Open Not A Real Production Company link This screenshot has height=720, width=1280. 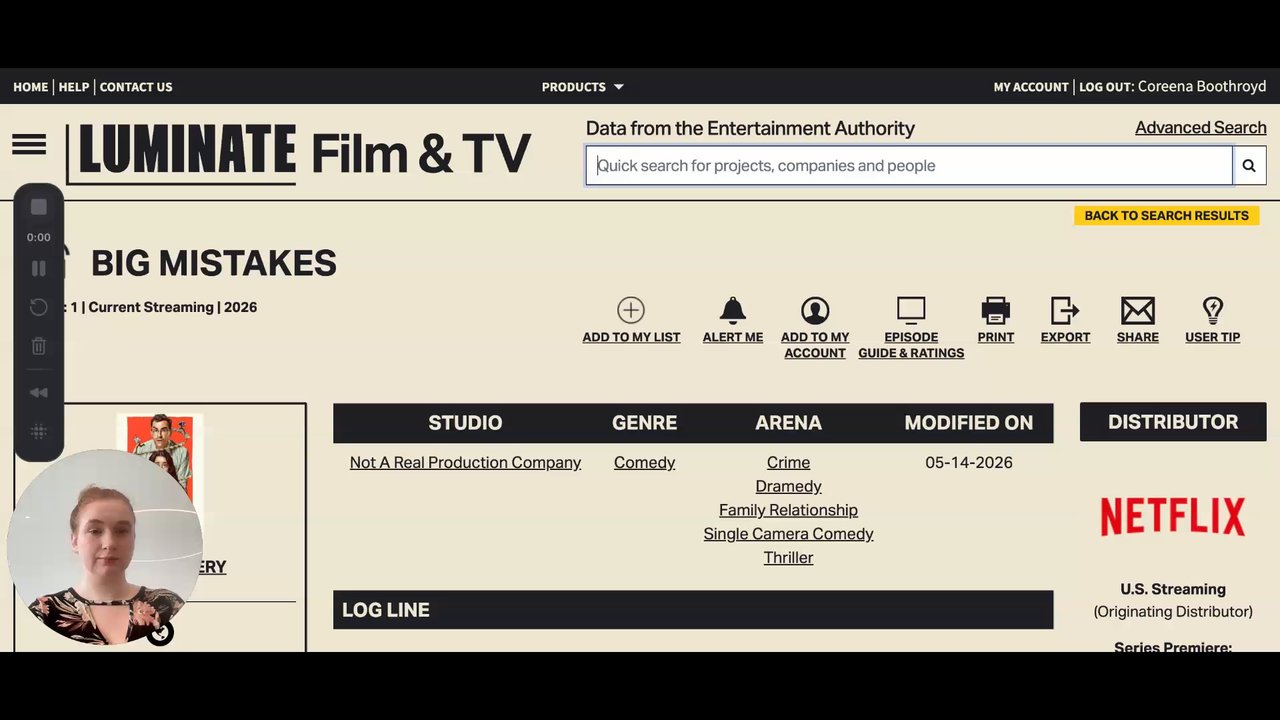point(465,463)
